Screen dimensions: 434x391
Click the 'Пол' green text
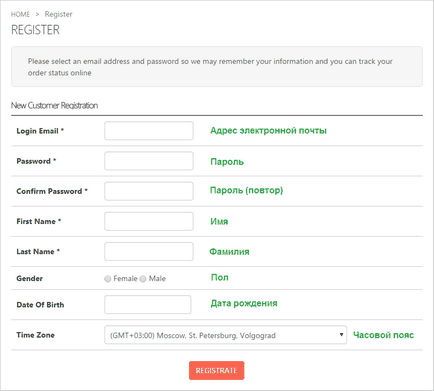[220, 277]
